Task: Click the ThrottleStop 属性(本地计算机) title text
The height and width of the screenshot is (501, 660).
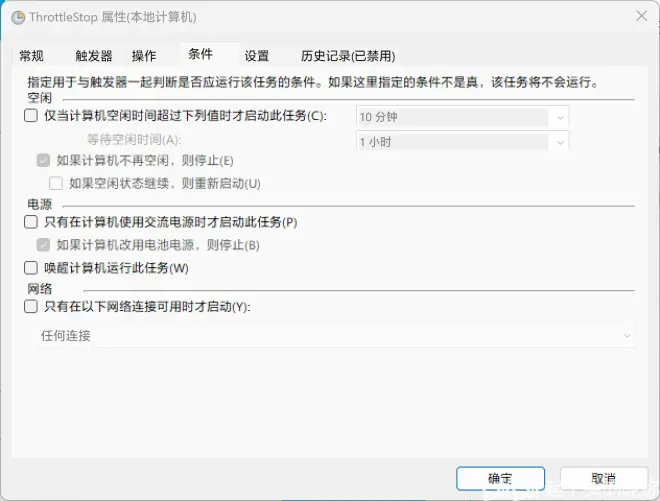Action: [113, 17]
